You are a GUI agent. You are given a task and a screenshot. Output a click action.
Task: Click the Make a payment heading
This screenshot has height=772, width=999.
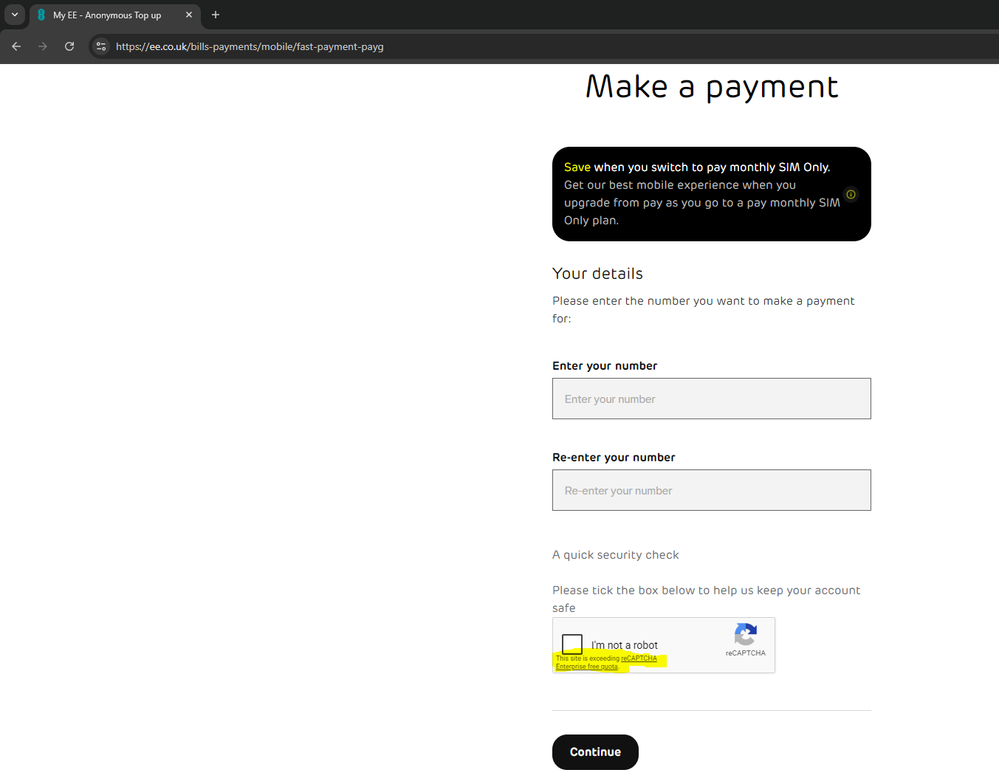(x=712, y=87)
